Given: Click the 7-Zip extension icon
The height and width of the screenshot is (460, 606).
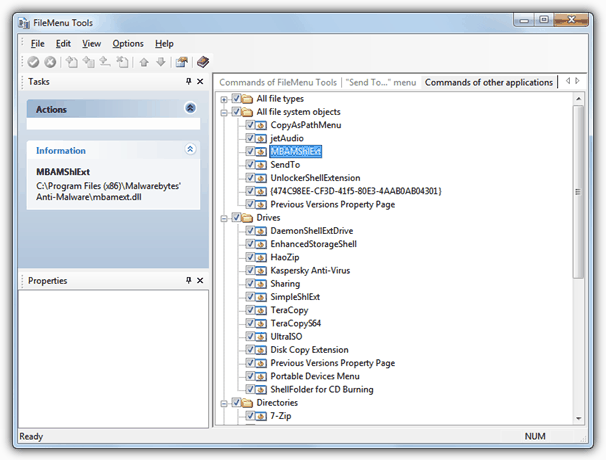Looking at the screenshot, I should point(262,416).
